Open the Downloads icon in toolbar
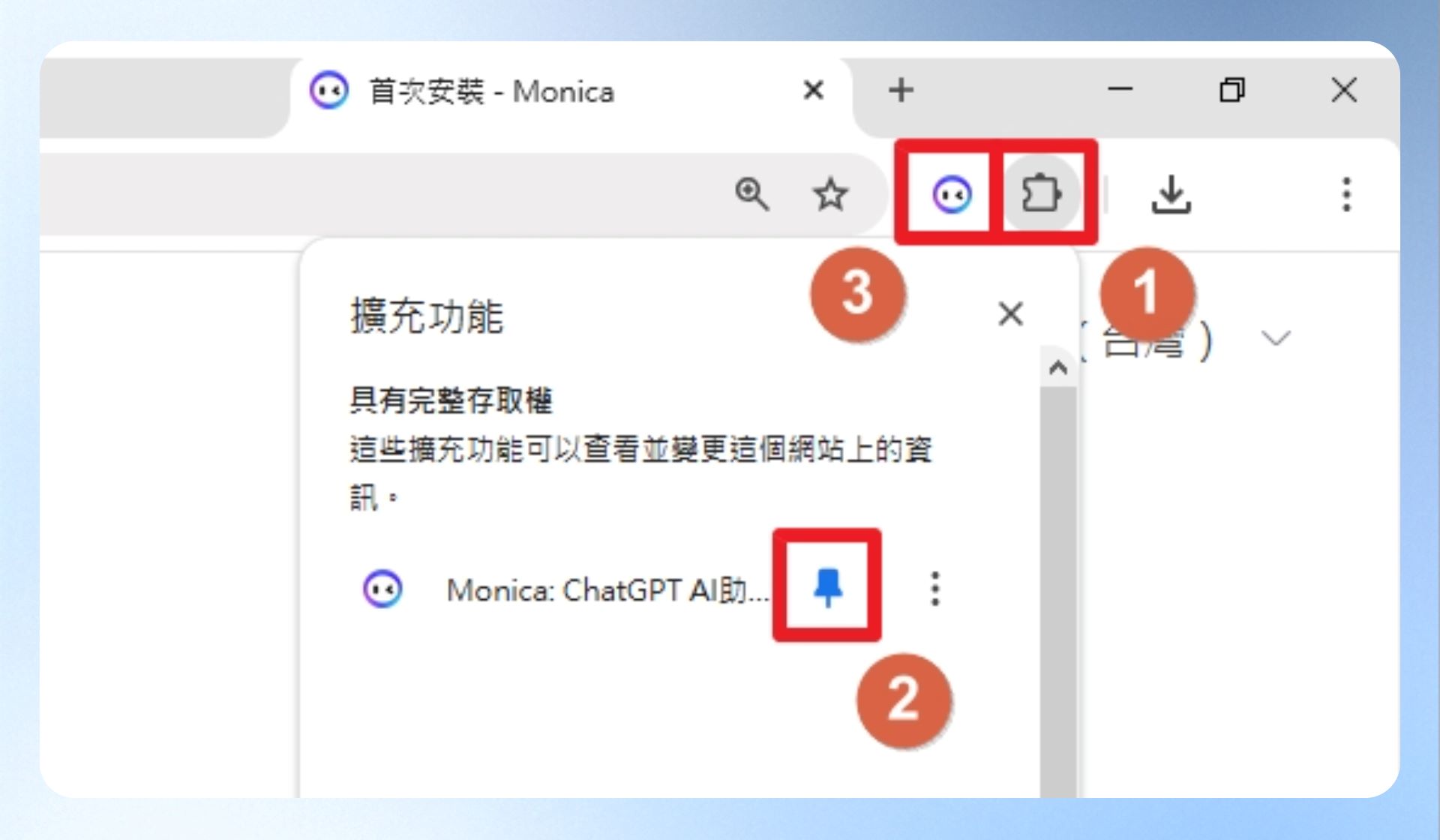1440x840 pixels. [x=1171, y=194]
